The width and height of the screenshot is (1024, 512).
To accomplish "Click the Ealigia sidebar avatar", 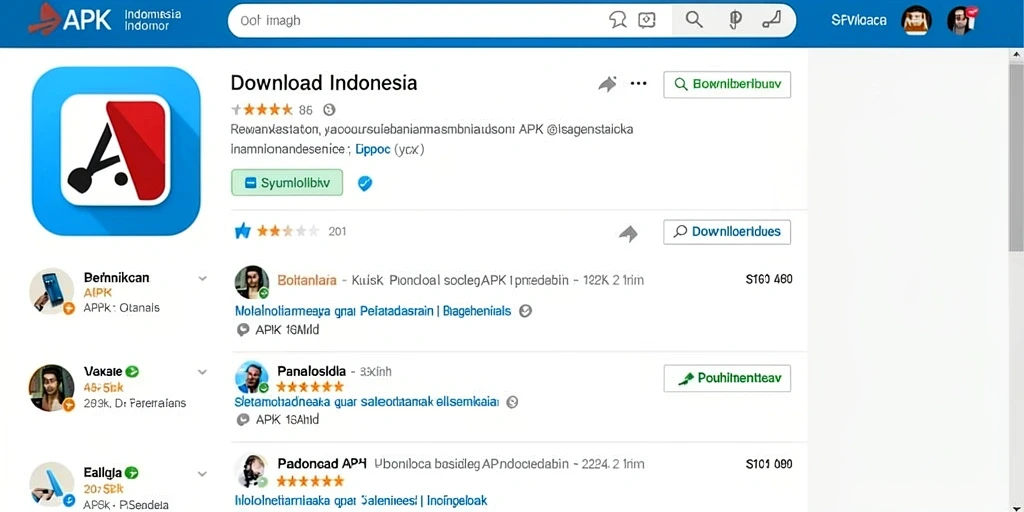I will tap(52, 485).
